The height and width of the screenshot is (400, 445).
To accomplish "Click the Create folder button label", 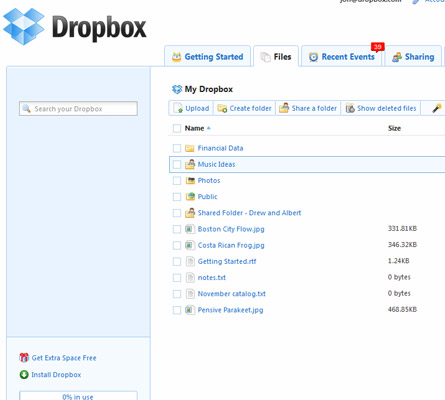I will [x=250, y=108].
